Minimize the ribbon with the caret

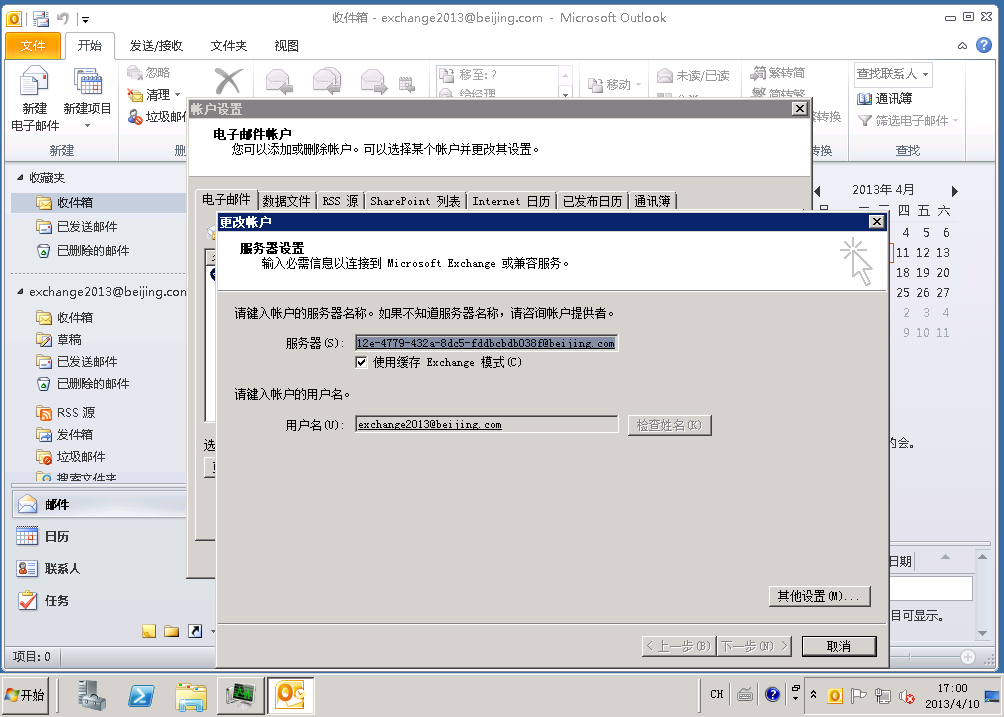[962, 45]
